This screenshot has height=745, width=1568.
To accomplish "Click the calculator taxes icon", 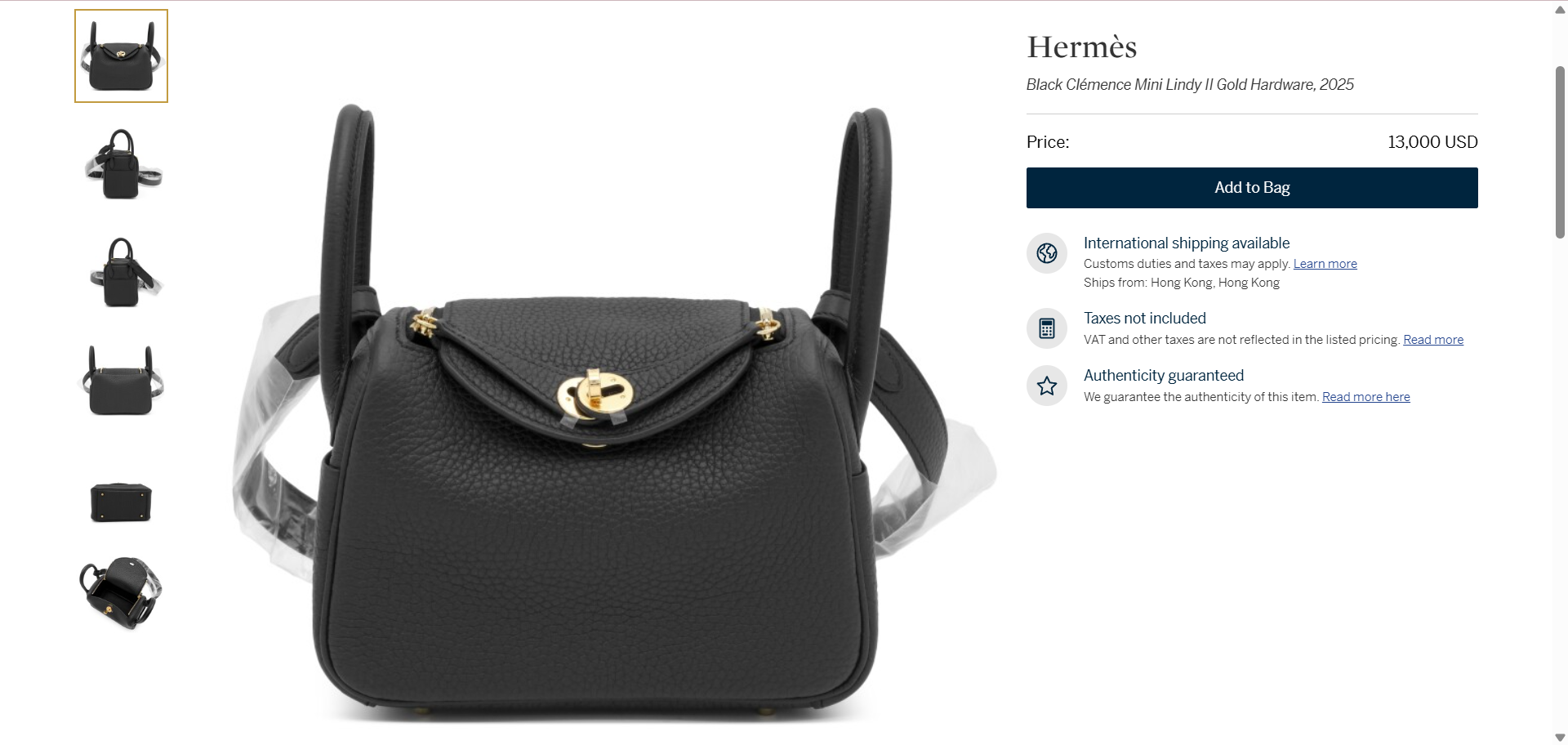I will click(1047, 328).
